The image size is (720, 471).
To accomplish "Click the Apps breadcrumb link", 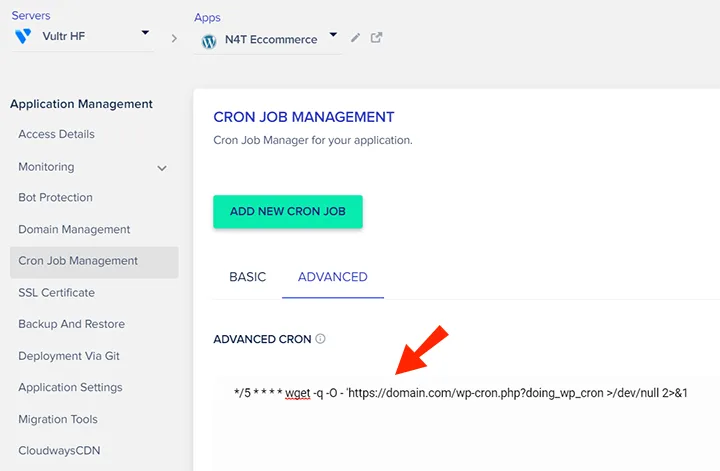I will [x=207, y=17].
